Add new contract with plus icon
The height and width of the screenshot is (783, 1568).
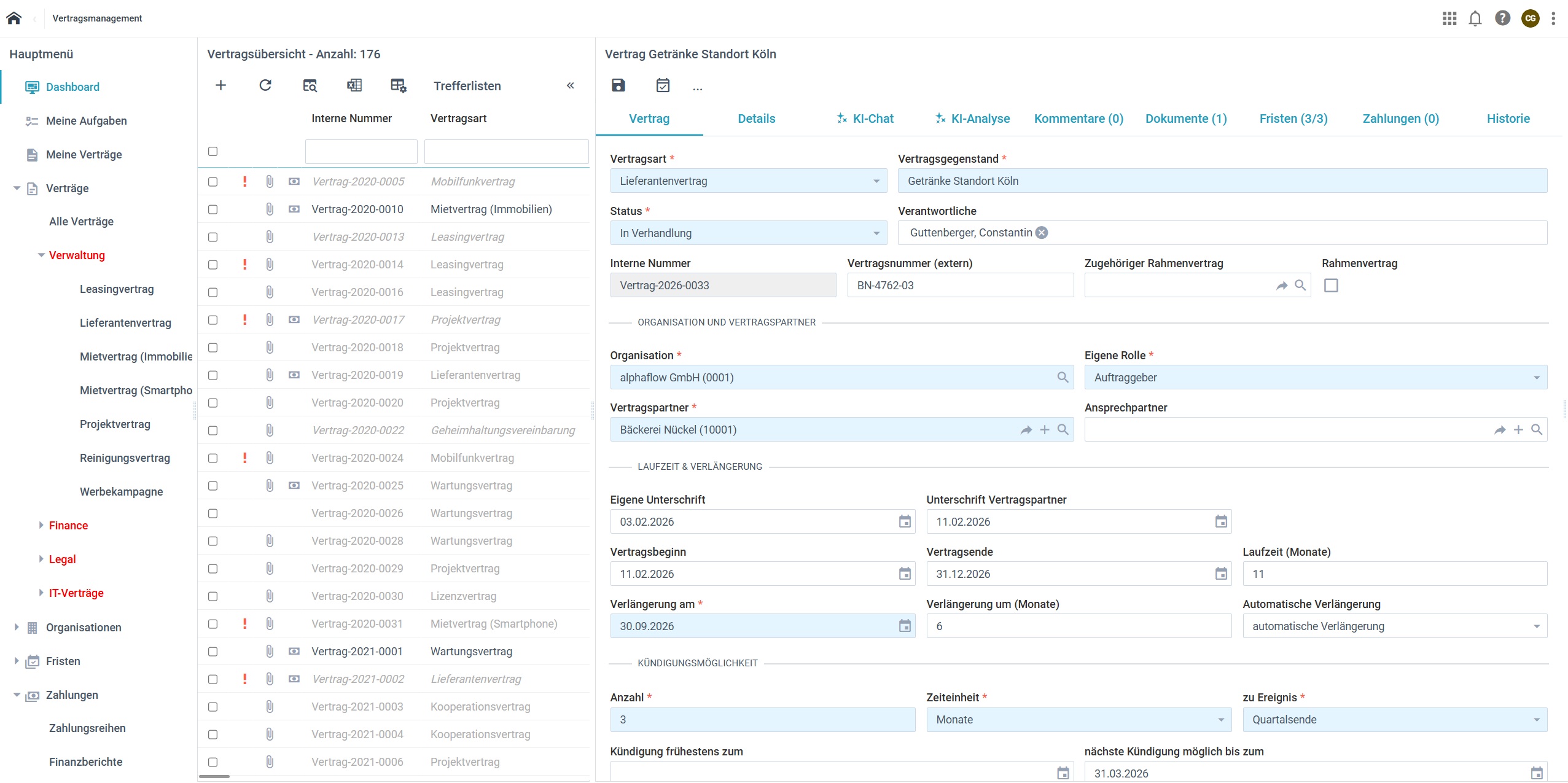220,85
